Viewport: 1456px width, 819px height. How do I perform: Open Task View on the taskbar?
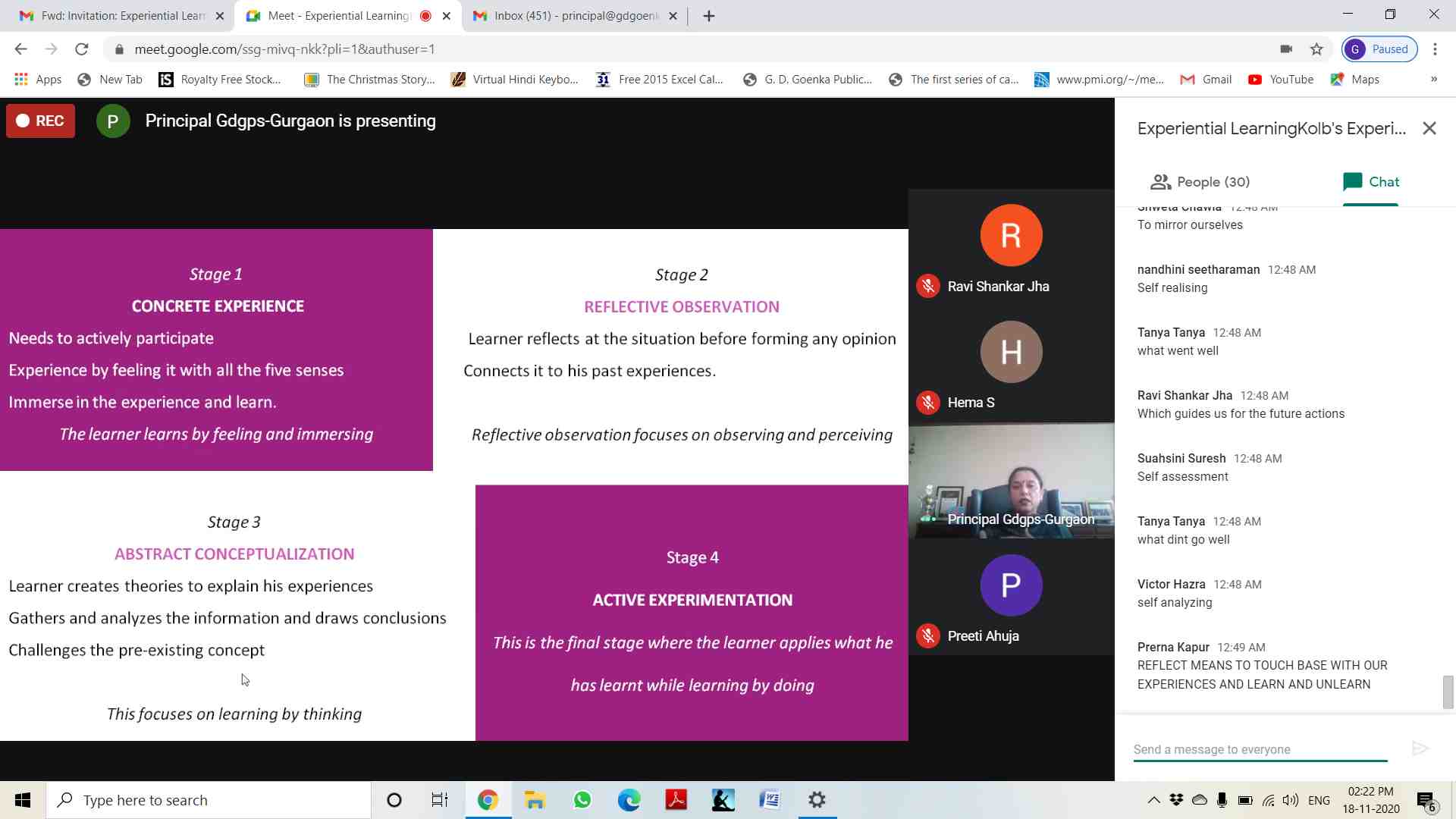click(x=440, y=800)
